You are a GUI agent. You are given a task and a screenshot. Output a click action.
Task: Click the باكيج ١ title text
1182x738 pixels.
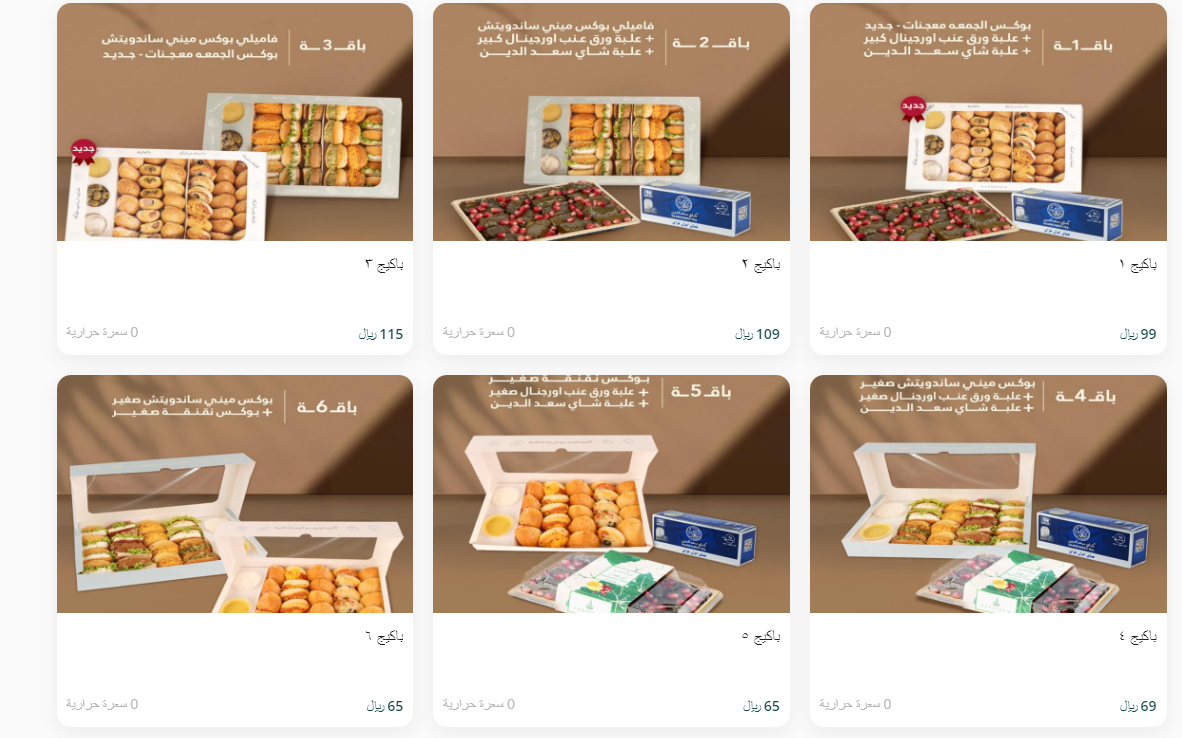(1138, 265)
